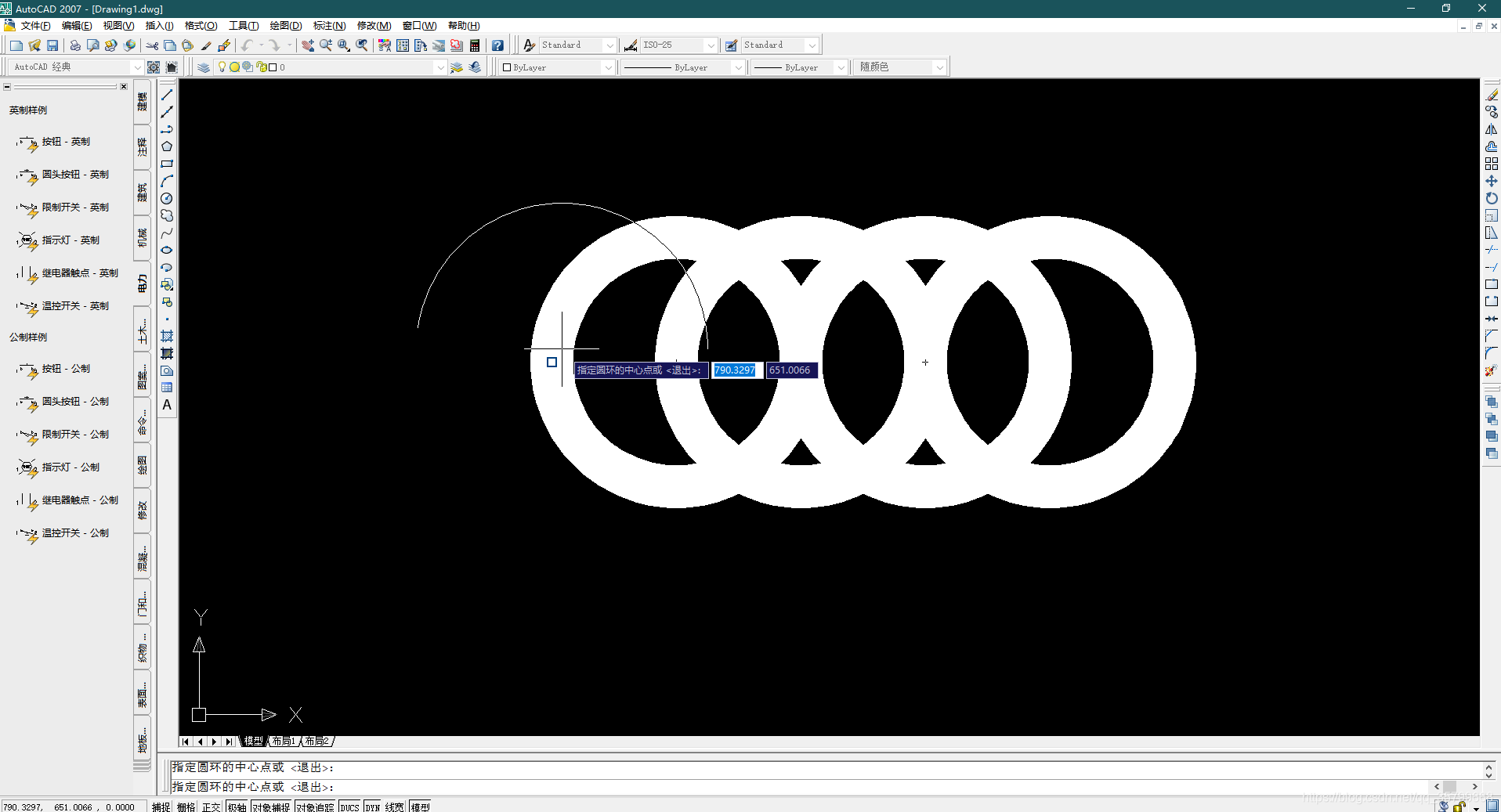The height and width of the screenshot is (812, 1501).
Task: Select the Hatch fill tool
Action: pos(167,336)
